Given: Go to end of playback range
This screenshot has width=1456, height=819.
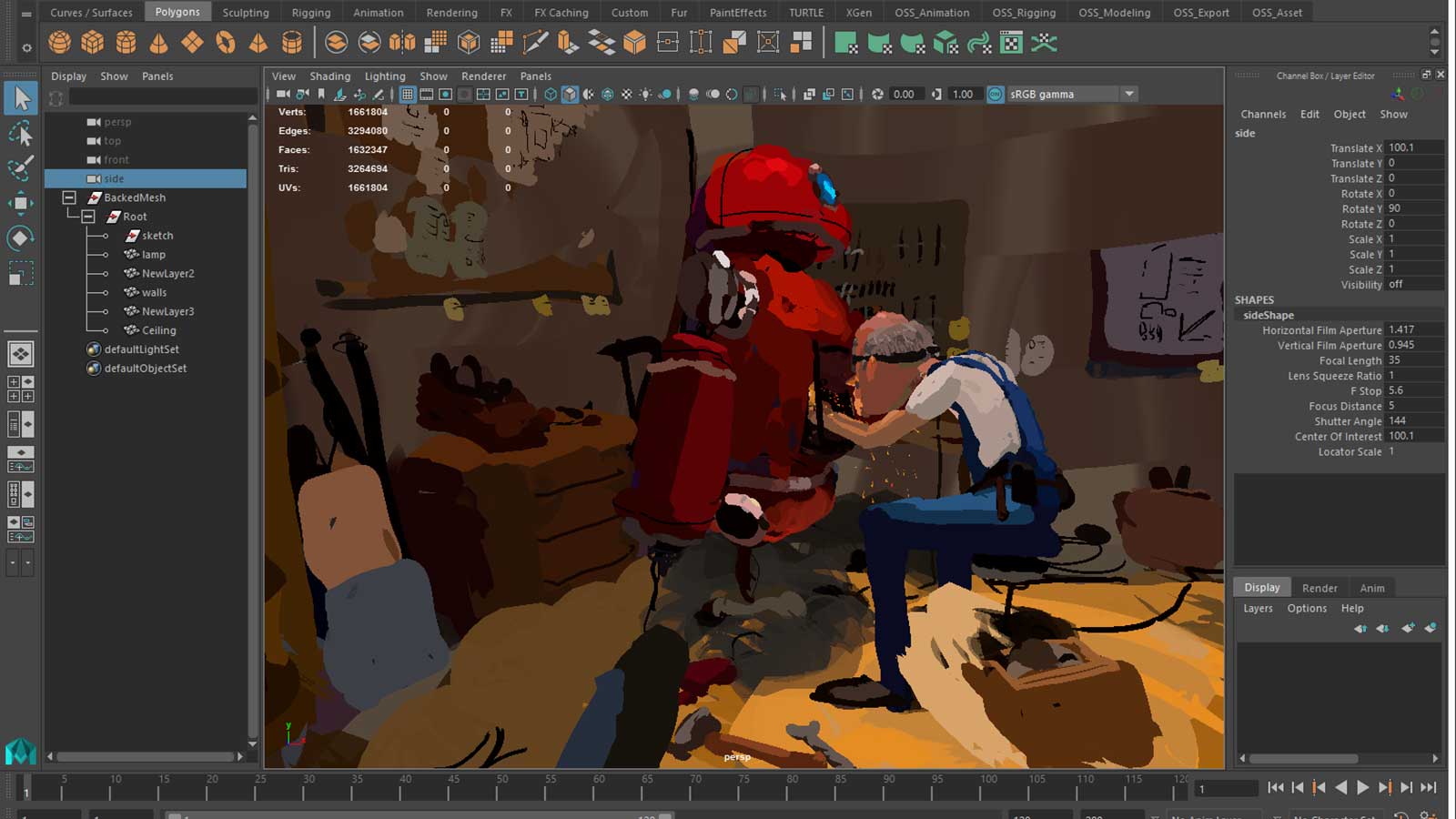Looking at the screenshot, I should [x=1429, y=788].
